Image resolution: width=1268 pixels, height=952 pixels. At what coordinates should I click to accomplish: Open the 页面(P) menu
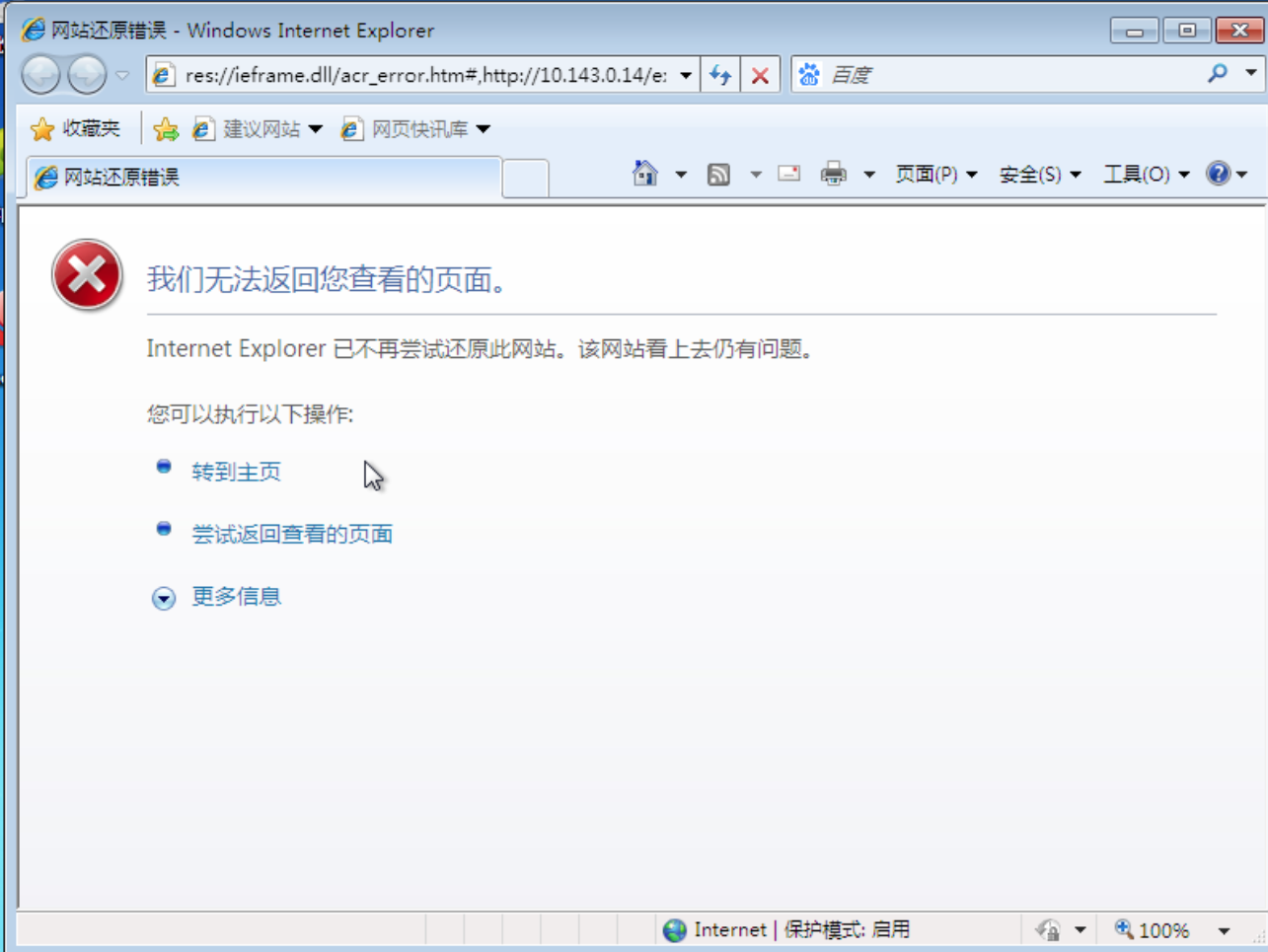(x=934, y=175)
